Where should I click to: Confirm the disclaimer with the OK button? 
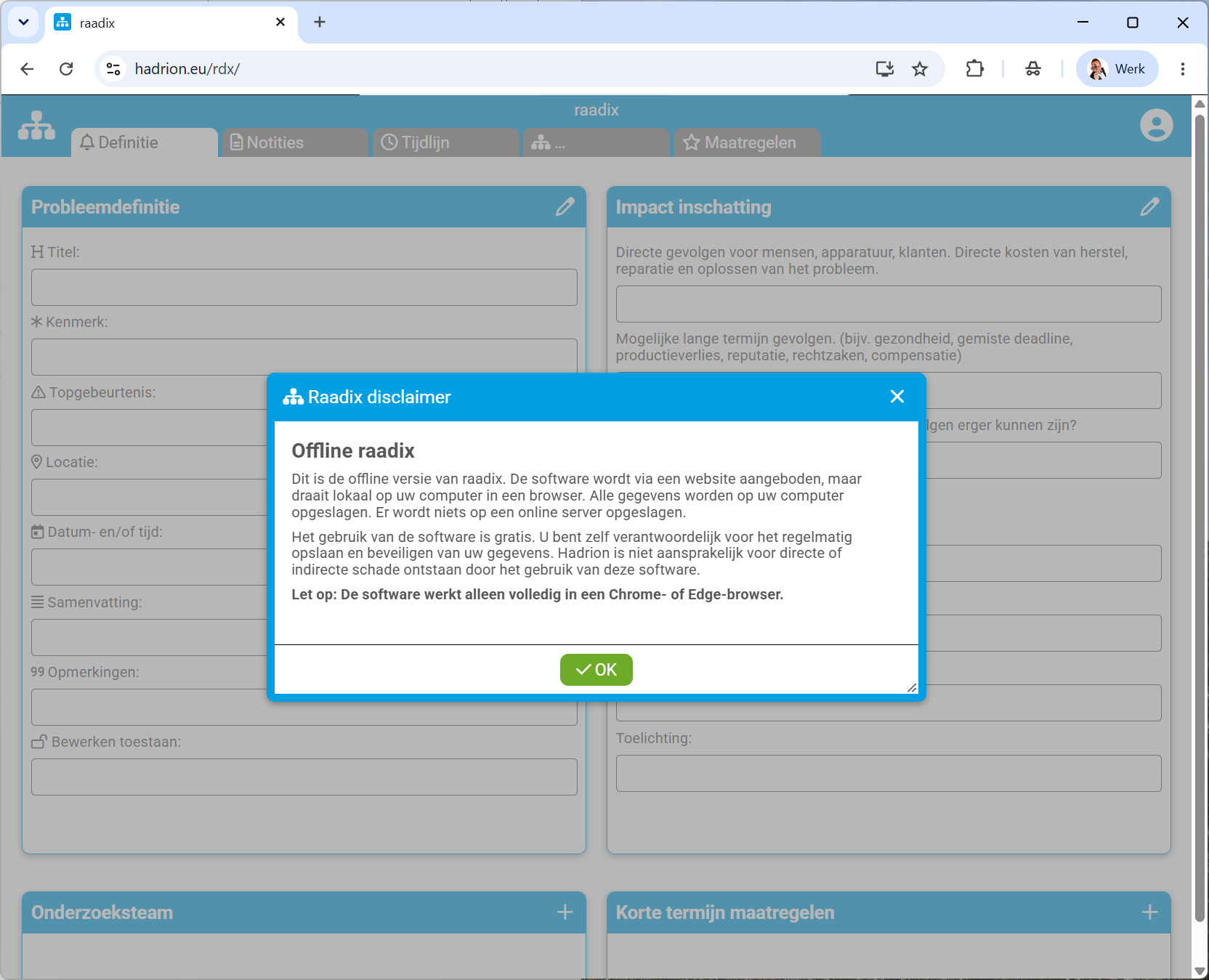coord(596,670)
